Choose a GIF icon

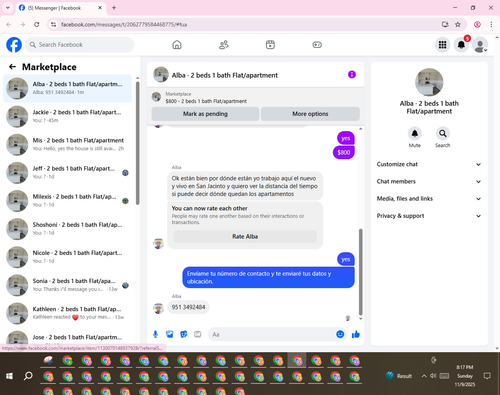(x=198, y=334)
